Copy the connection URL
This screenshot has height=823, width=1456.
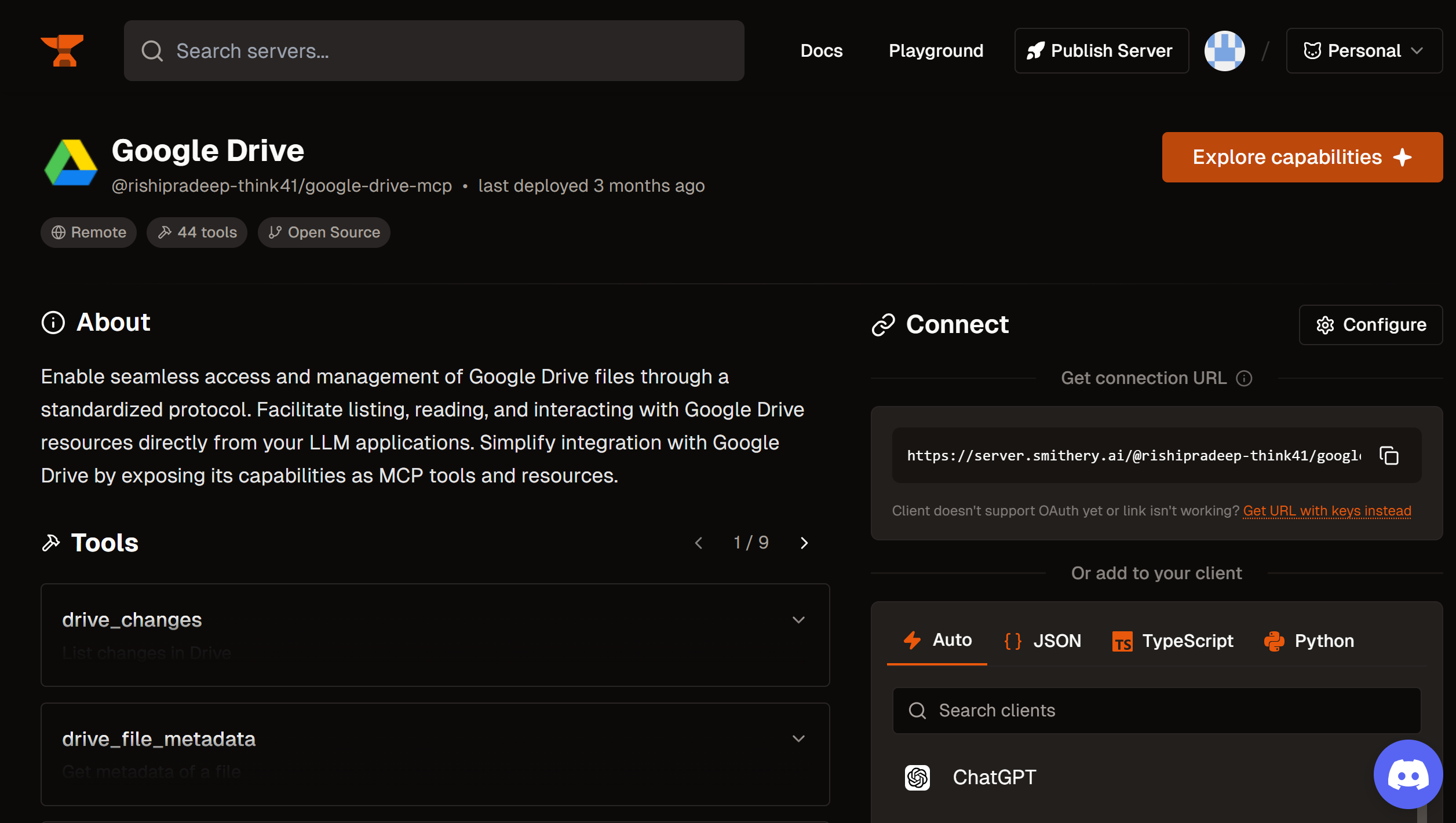pos(1389,456)
